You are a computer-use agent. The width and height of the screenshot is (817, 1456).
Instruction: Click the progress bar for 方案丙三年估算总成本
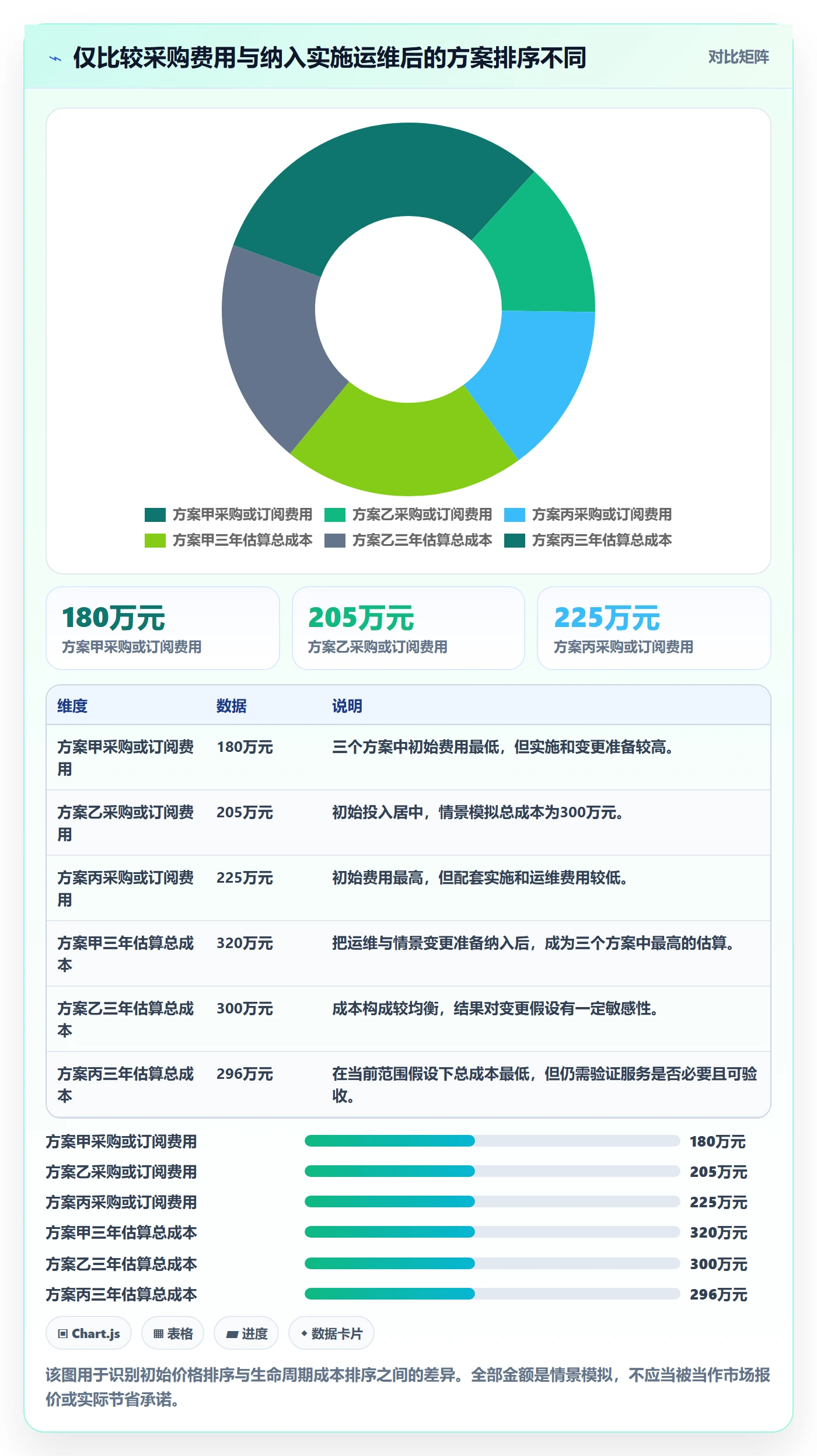[x=493, y=1294]
